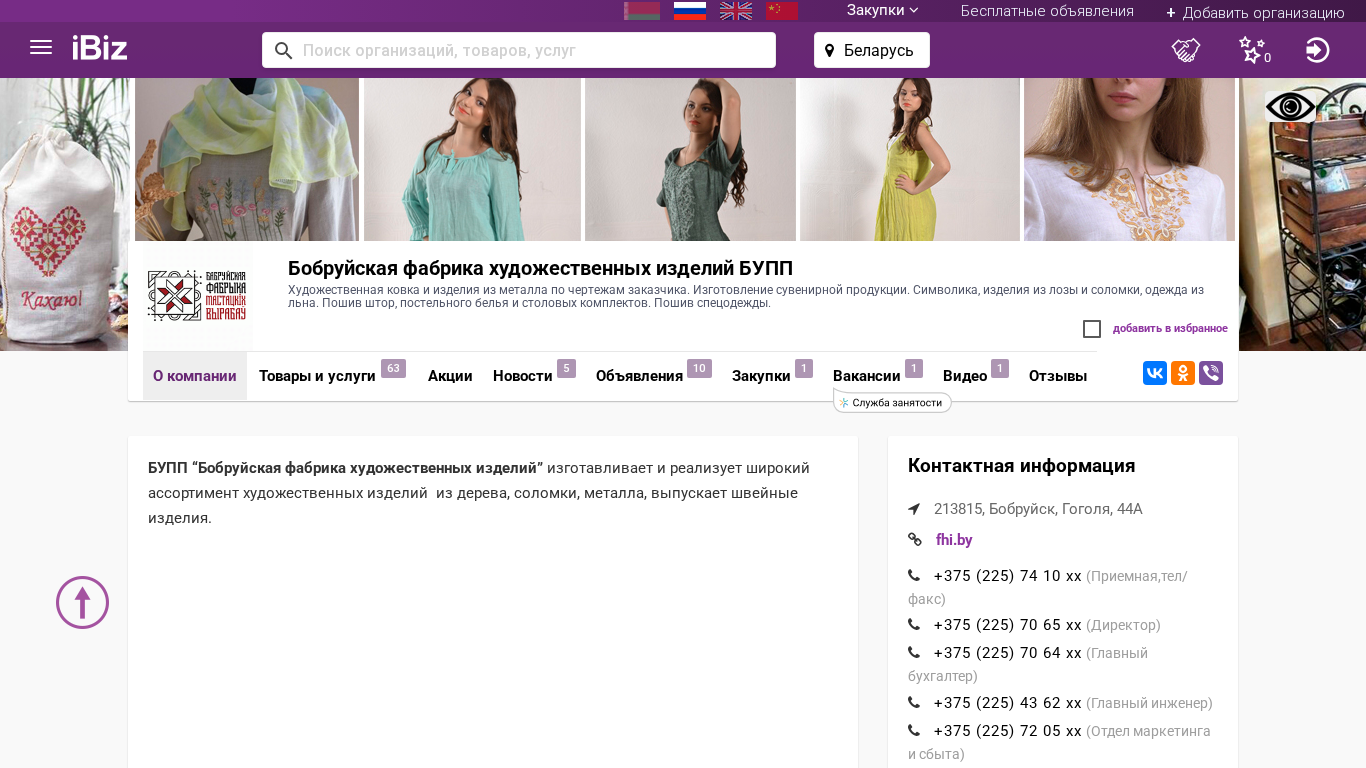Click the Служба занятости badge
This screenshot has height=768, width=1366.
tap(892, 402)
